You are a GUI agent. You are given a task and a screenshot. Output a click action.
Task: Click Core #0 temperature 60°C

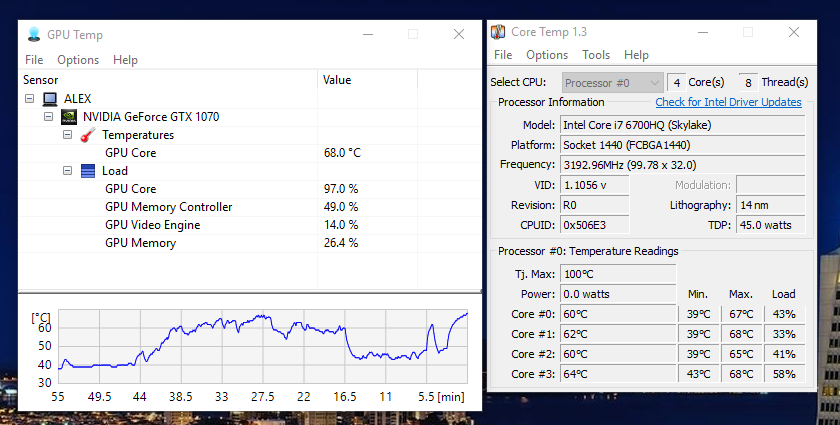coord(618,314)
